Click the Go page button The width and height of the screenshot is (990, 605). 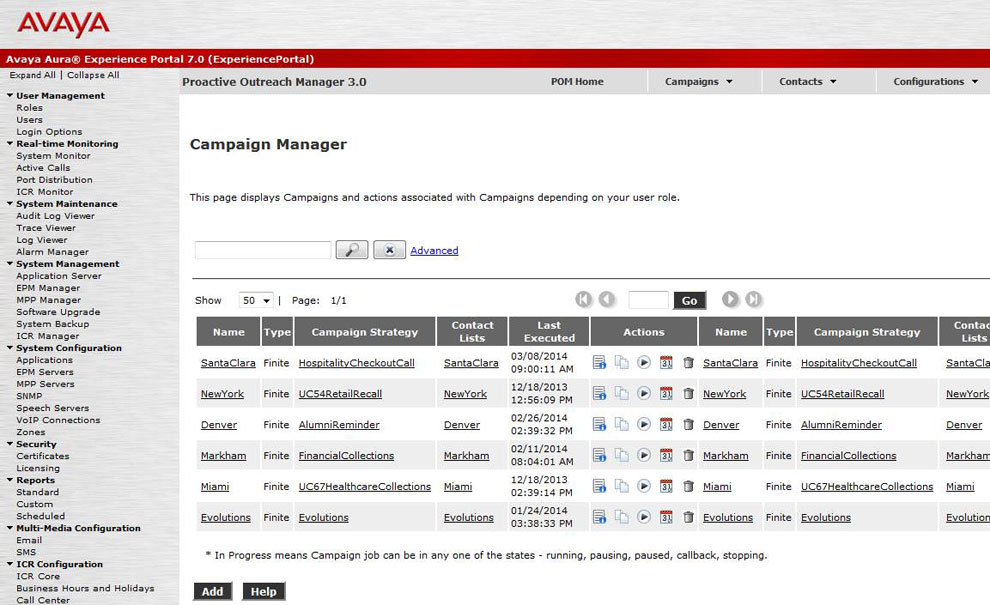coord(689,300)
